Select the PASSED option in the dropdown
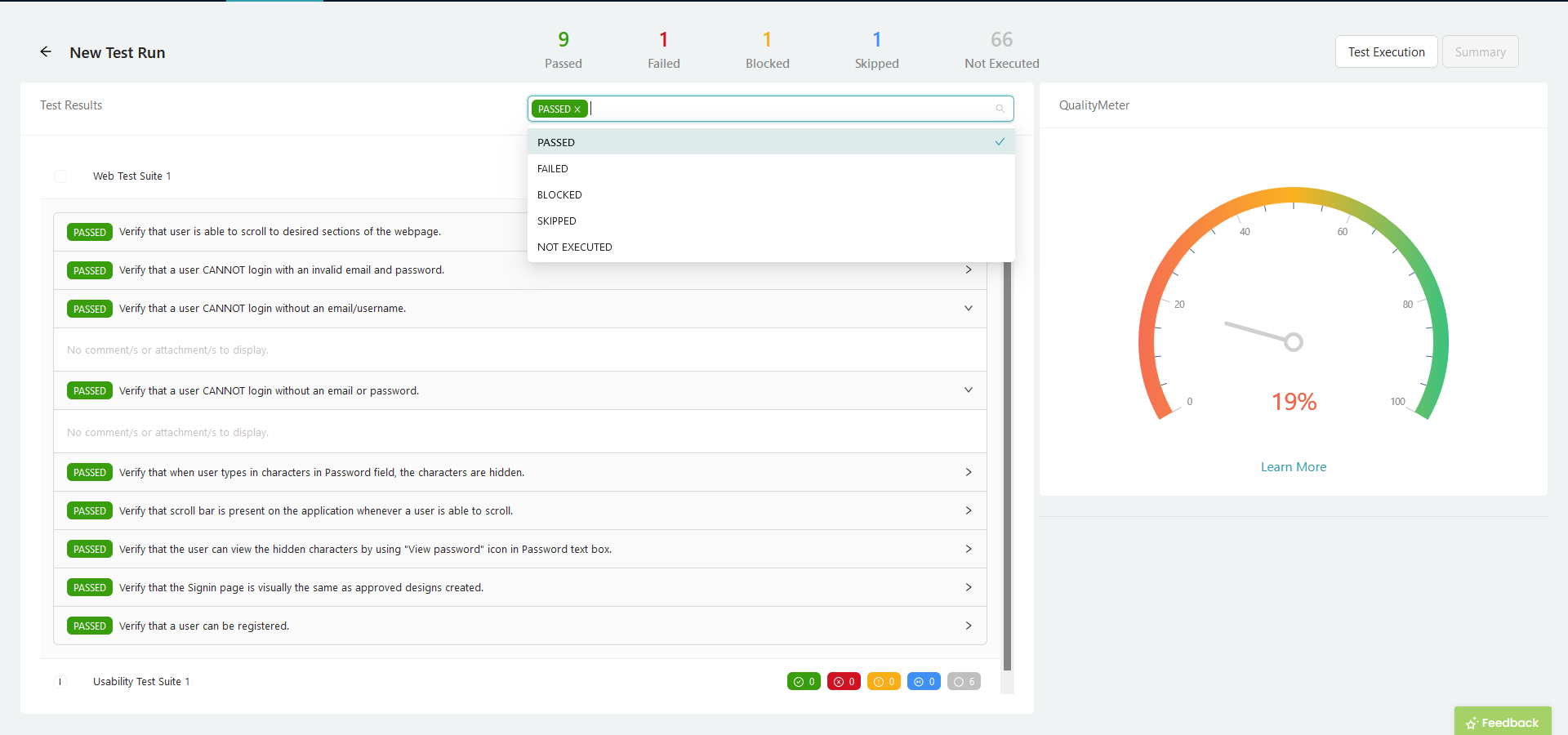 771,142
